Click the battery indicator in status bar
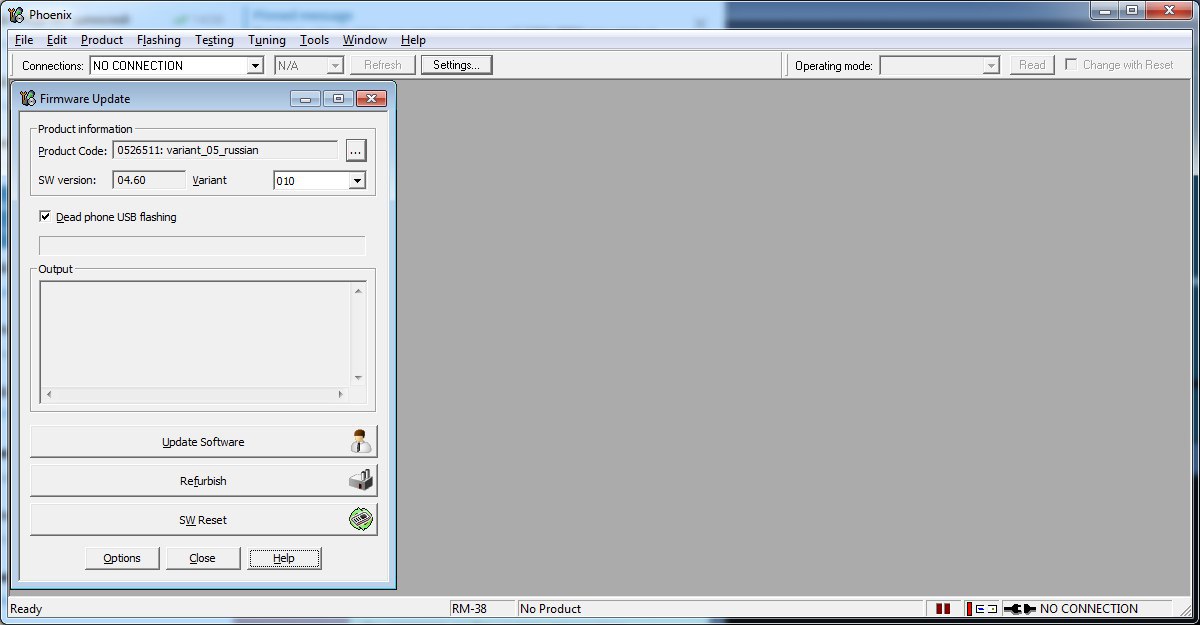 pyautogui.click(x=982, y=608)
